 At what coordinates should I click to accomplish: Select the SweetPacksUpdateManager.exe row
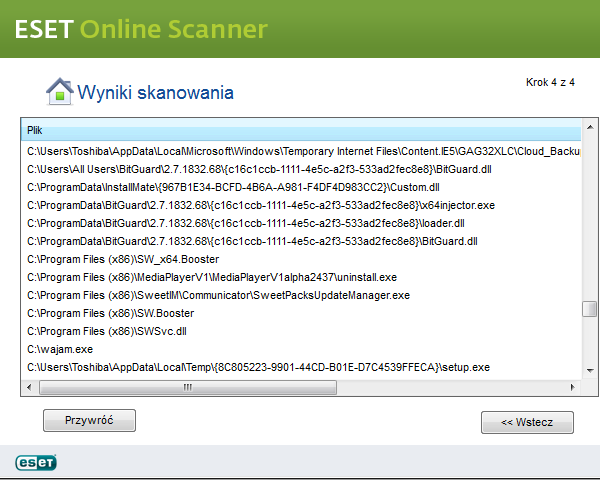[x=301, y=296]
